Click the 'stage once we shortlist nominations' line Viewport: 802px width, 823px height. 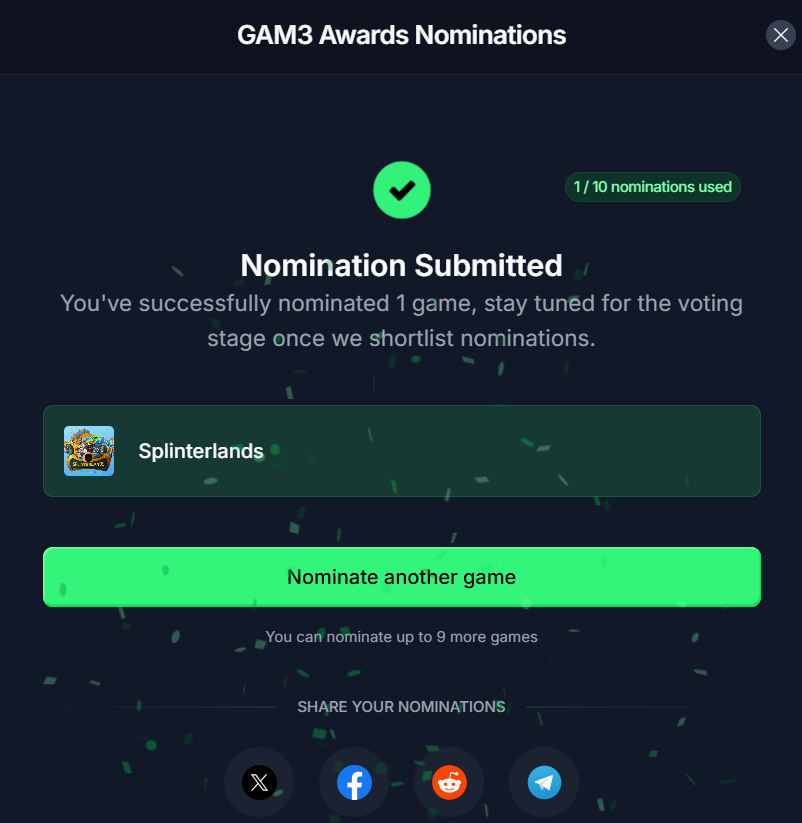pyautogui.click(x=401, y=338)
